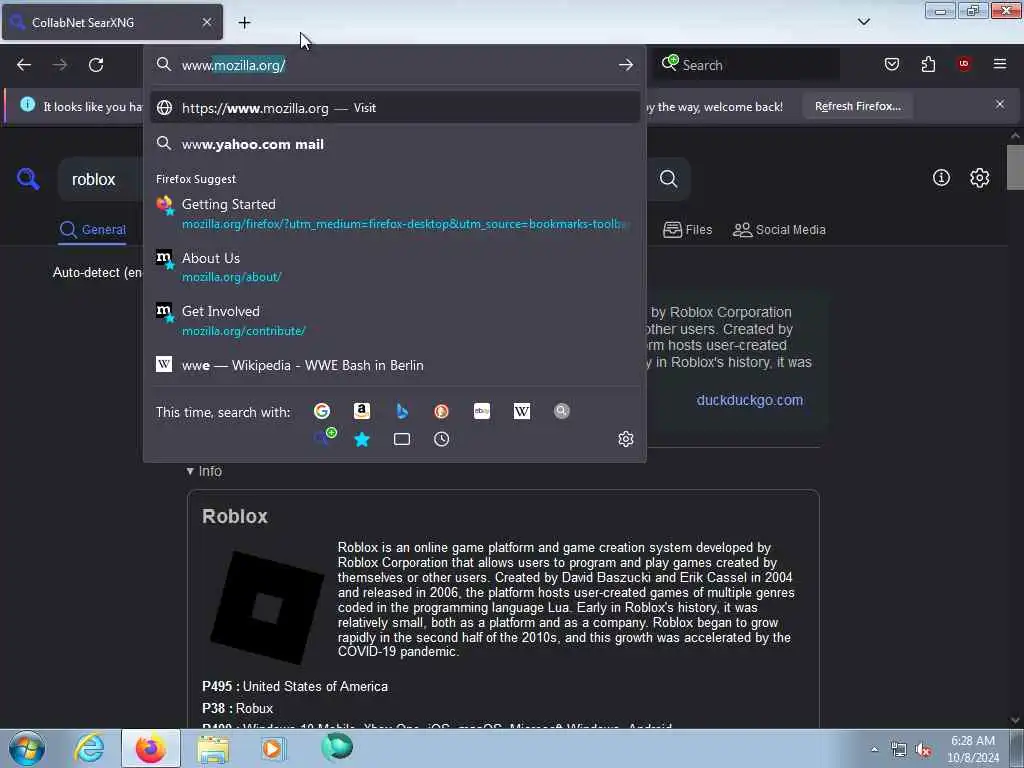
Task: Open the Extensions puzzle icon
Action: (928, 64)
